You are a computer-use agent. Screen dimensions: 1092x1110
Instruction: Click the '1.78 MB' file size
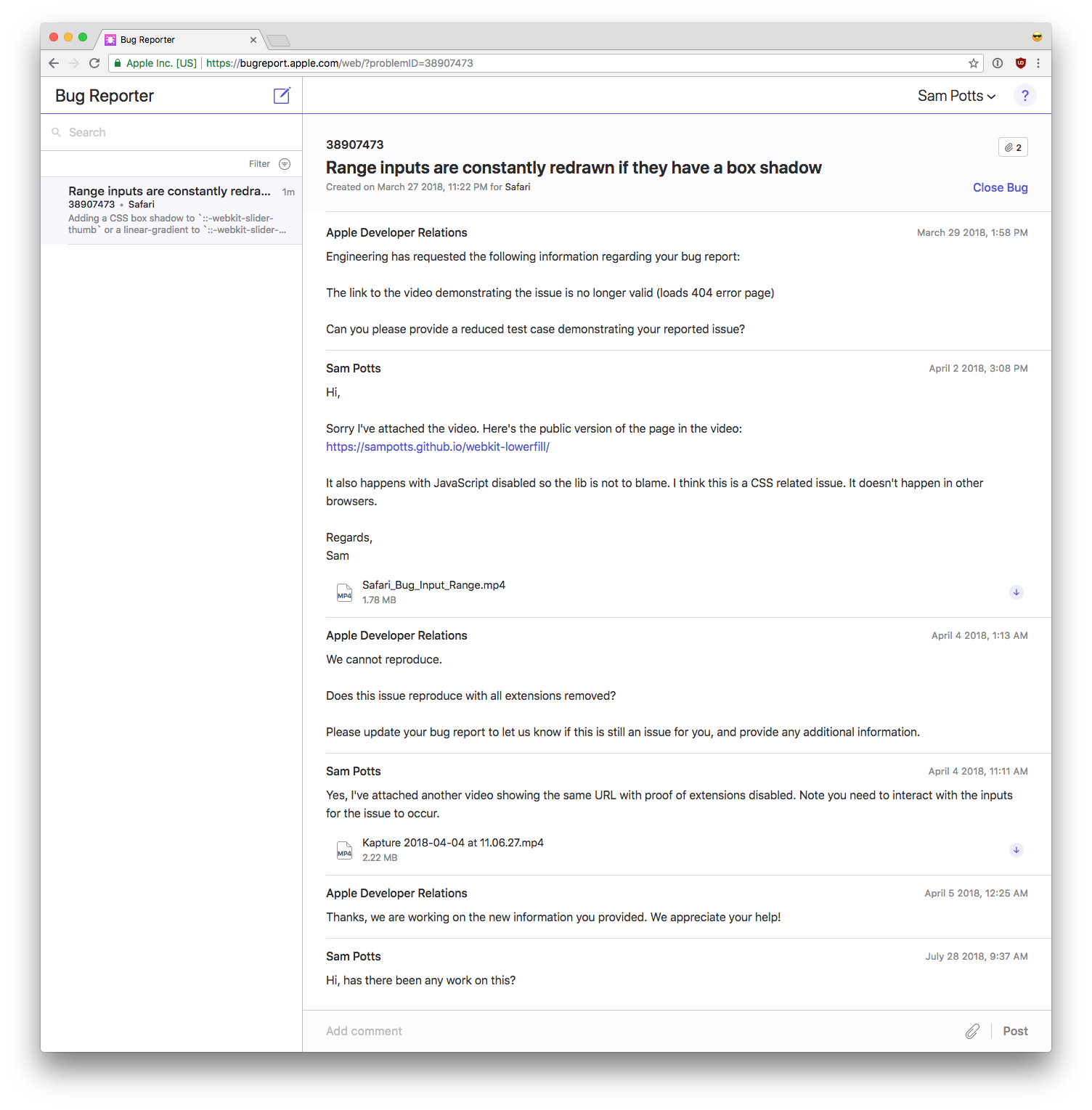tap(379, 600)
